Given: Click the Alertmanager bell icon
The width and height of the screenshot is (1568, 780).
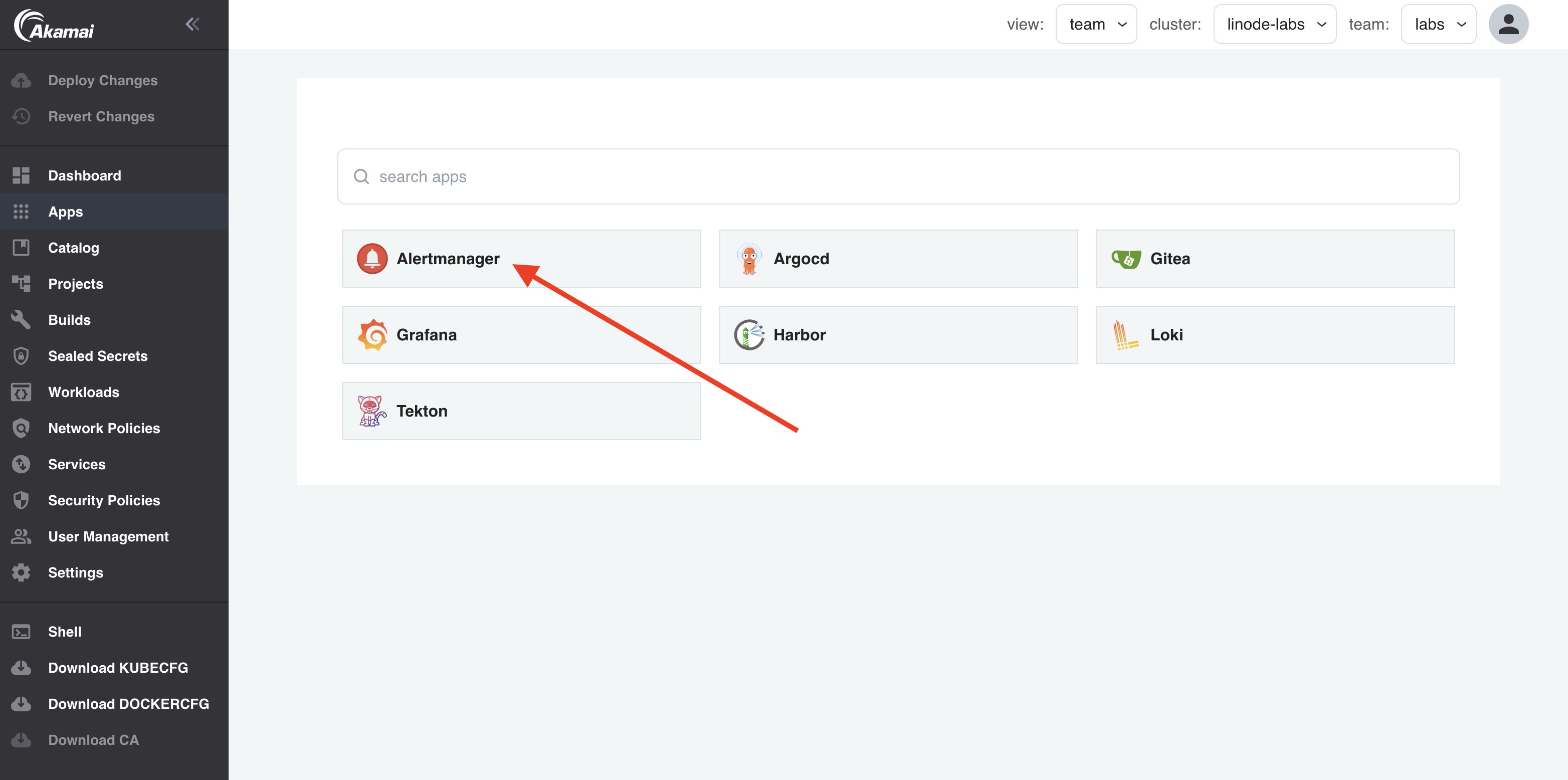Looking at the screenshot, I should point(372,259).
